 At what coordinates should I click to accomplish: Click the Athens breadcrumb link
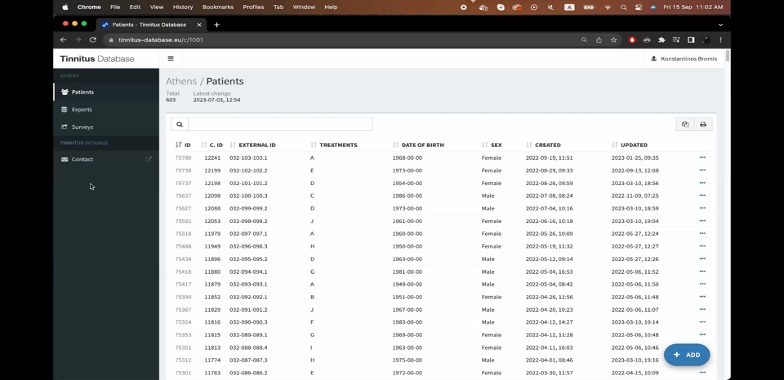(x=181, y=82)
